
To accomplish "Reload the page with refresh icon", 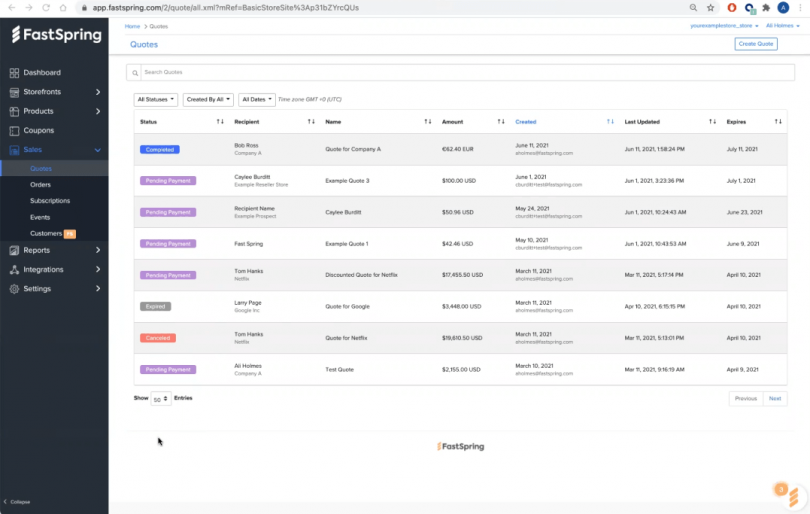I will [46, 8].
